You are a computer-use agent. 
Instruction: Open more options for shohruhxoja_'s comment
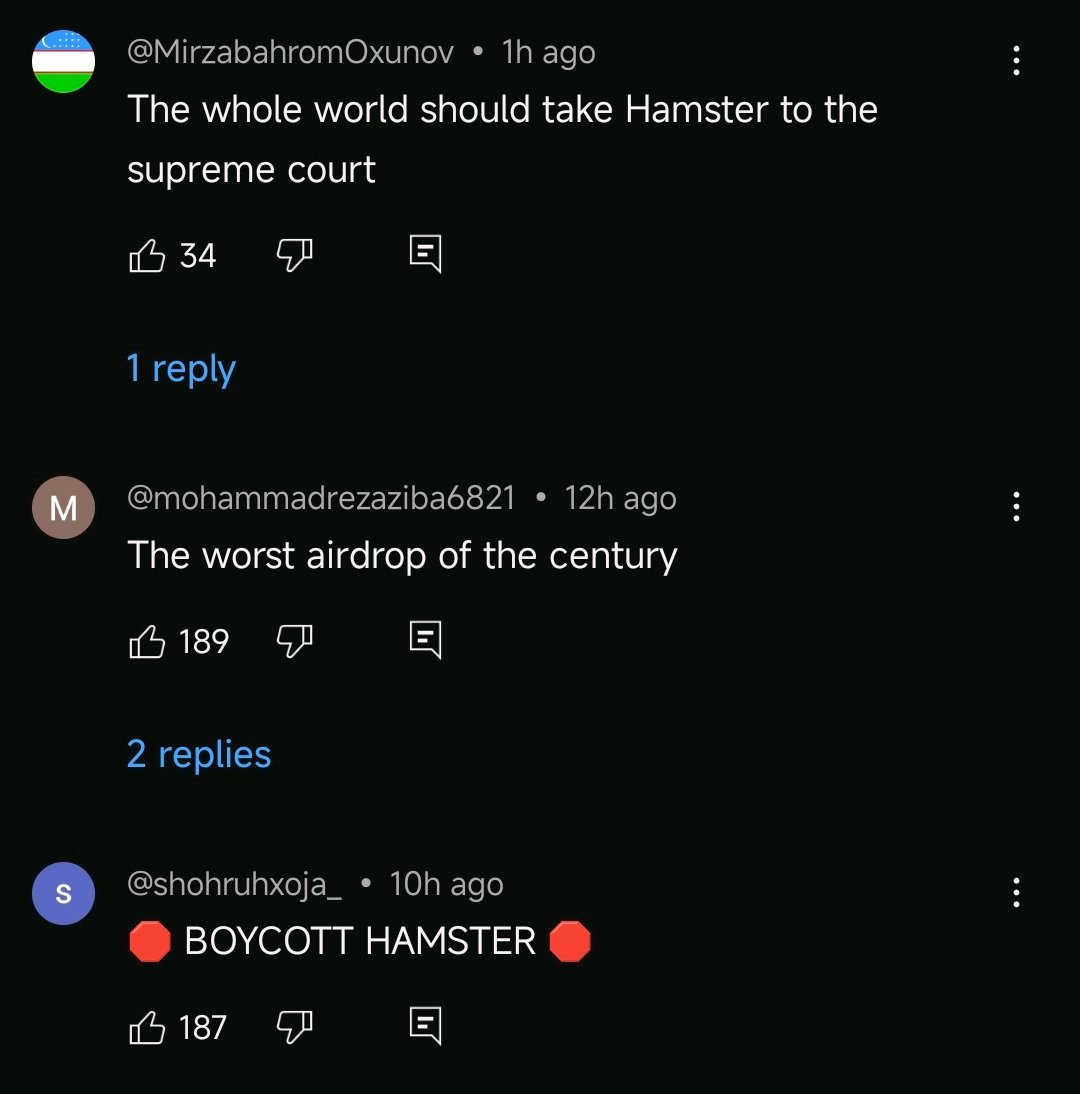point(1016,892)
